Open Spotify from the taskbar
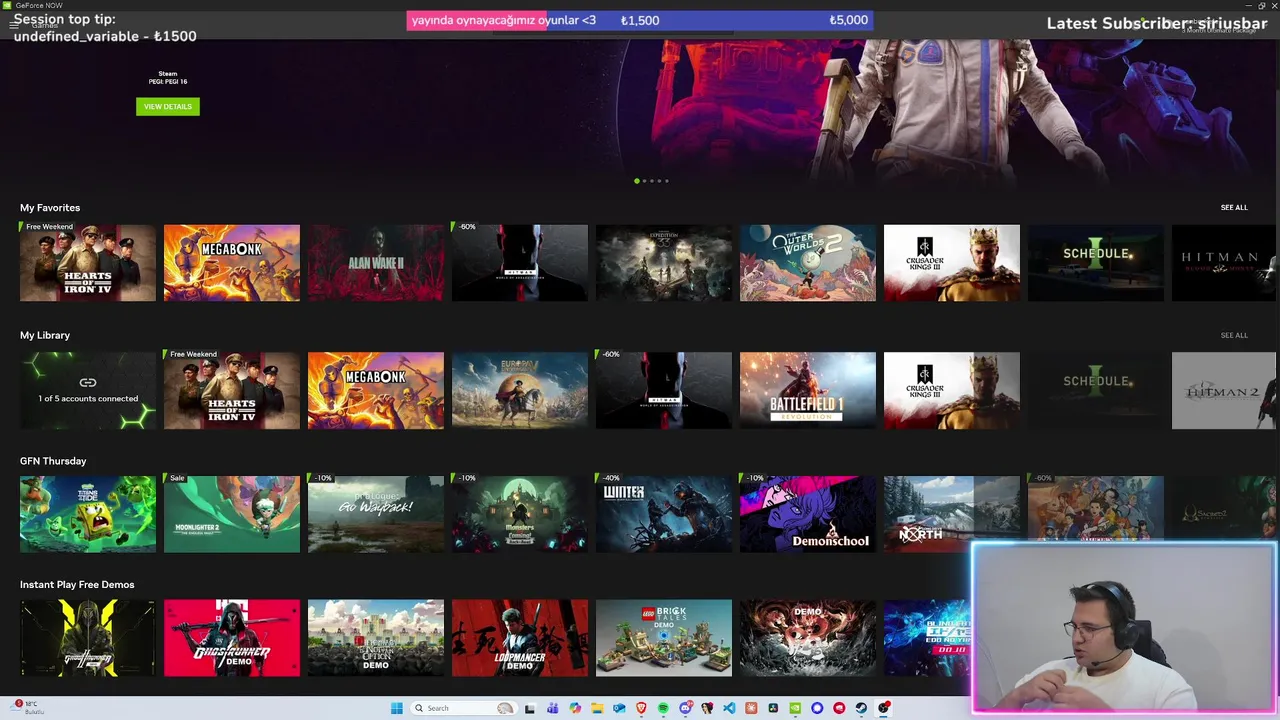The height and width of the screenshot is (720, 1280). tap(663, 708)
